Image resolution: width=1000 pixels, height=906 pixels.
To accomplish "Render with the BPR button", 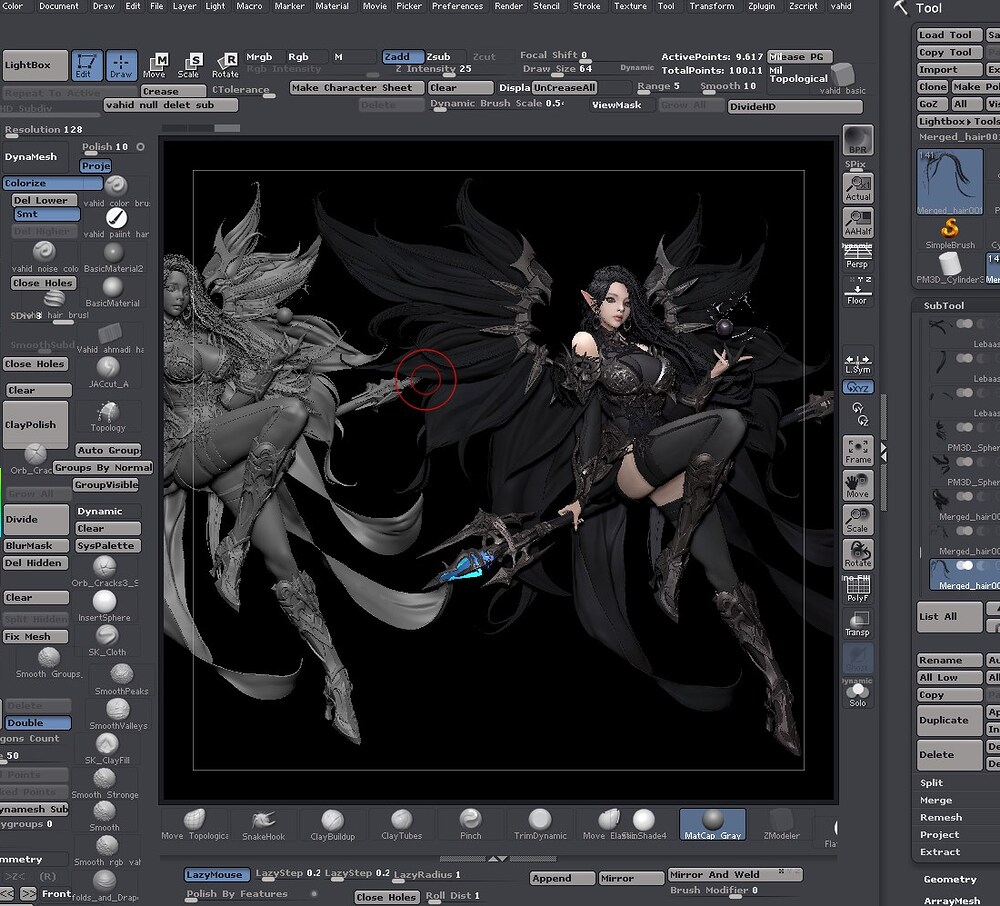I will pyautogui.click(x=858, y=140).
